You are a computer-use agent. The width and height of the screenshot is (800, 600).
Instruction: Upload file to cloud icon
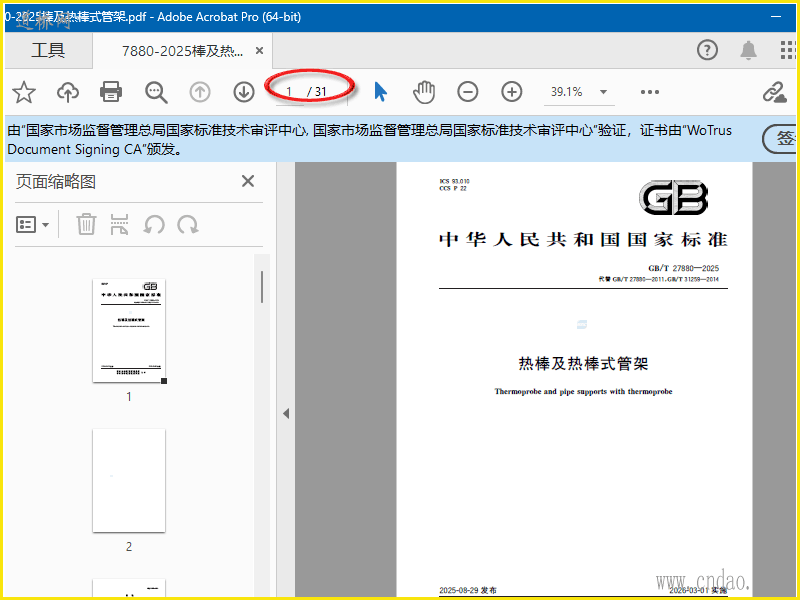pos(68,92)
